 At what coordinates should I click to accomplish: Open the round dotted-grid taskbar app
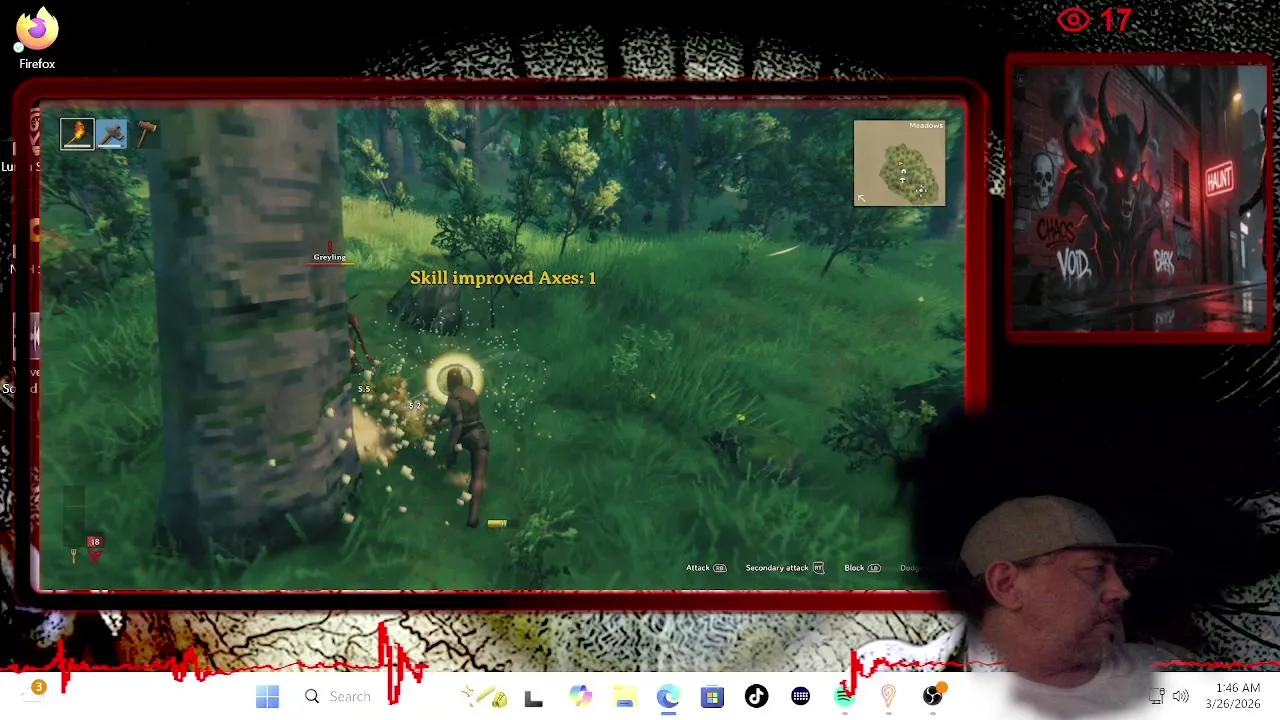[800, 697]
